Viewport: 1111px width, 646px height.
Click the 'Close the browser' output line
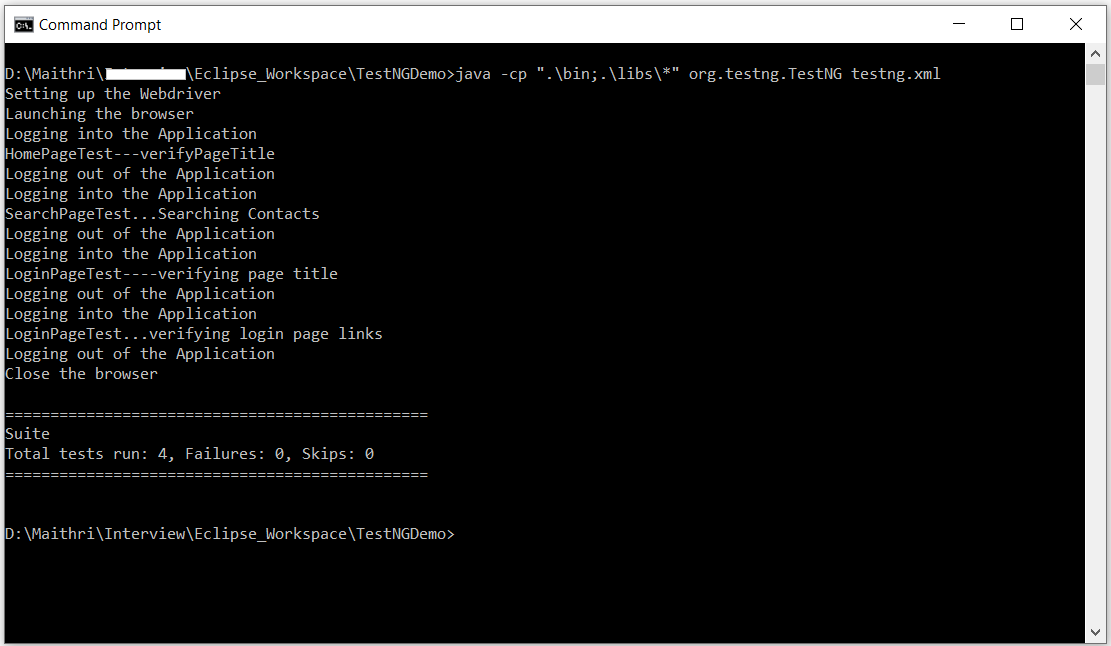(81, 373)
